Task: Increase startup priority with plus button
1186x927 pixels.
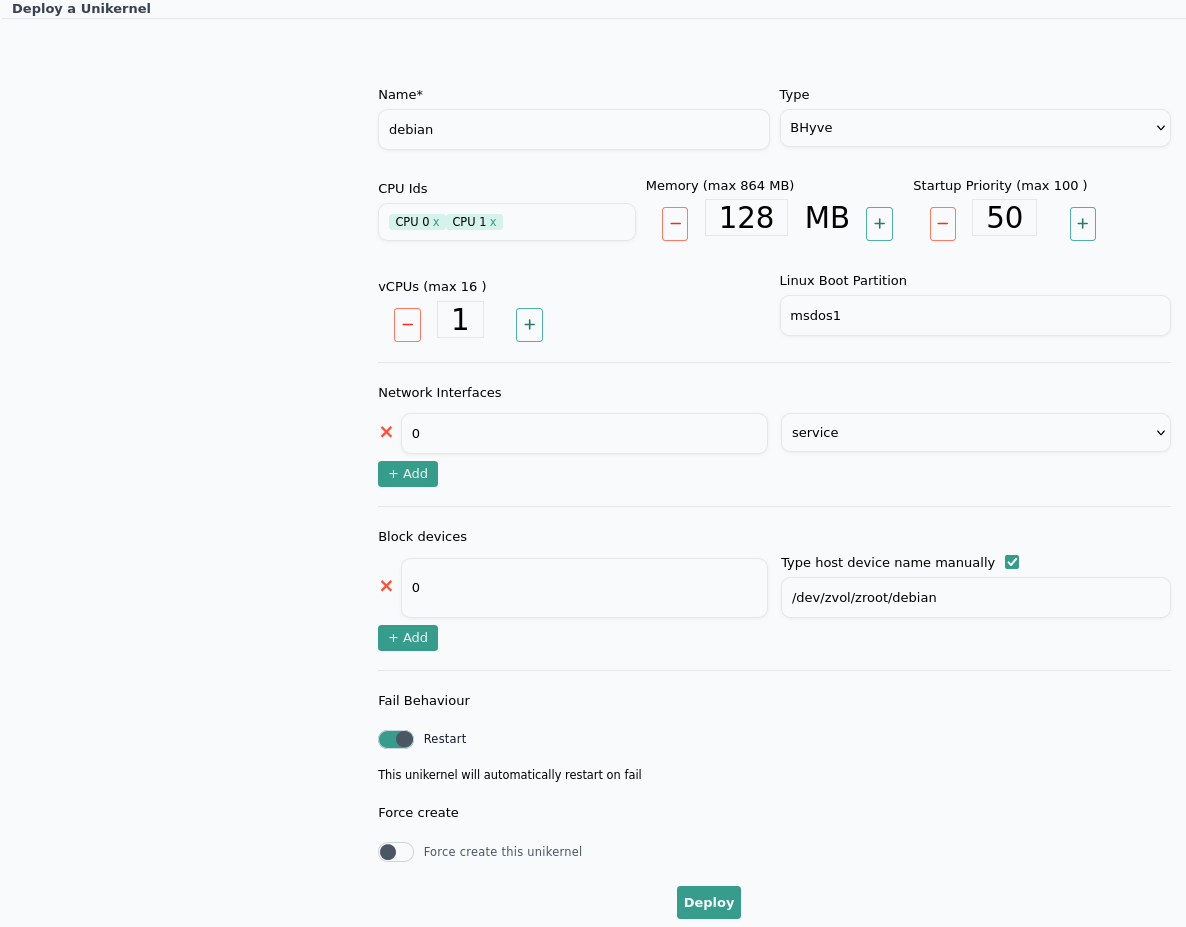Action: [1082, 224]
